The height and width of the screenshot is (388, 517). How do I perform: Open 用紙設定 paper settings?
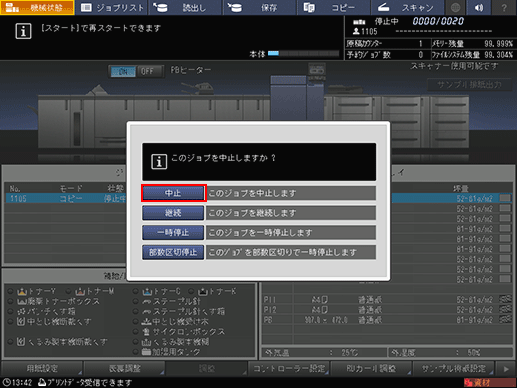[42, 368]
